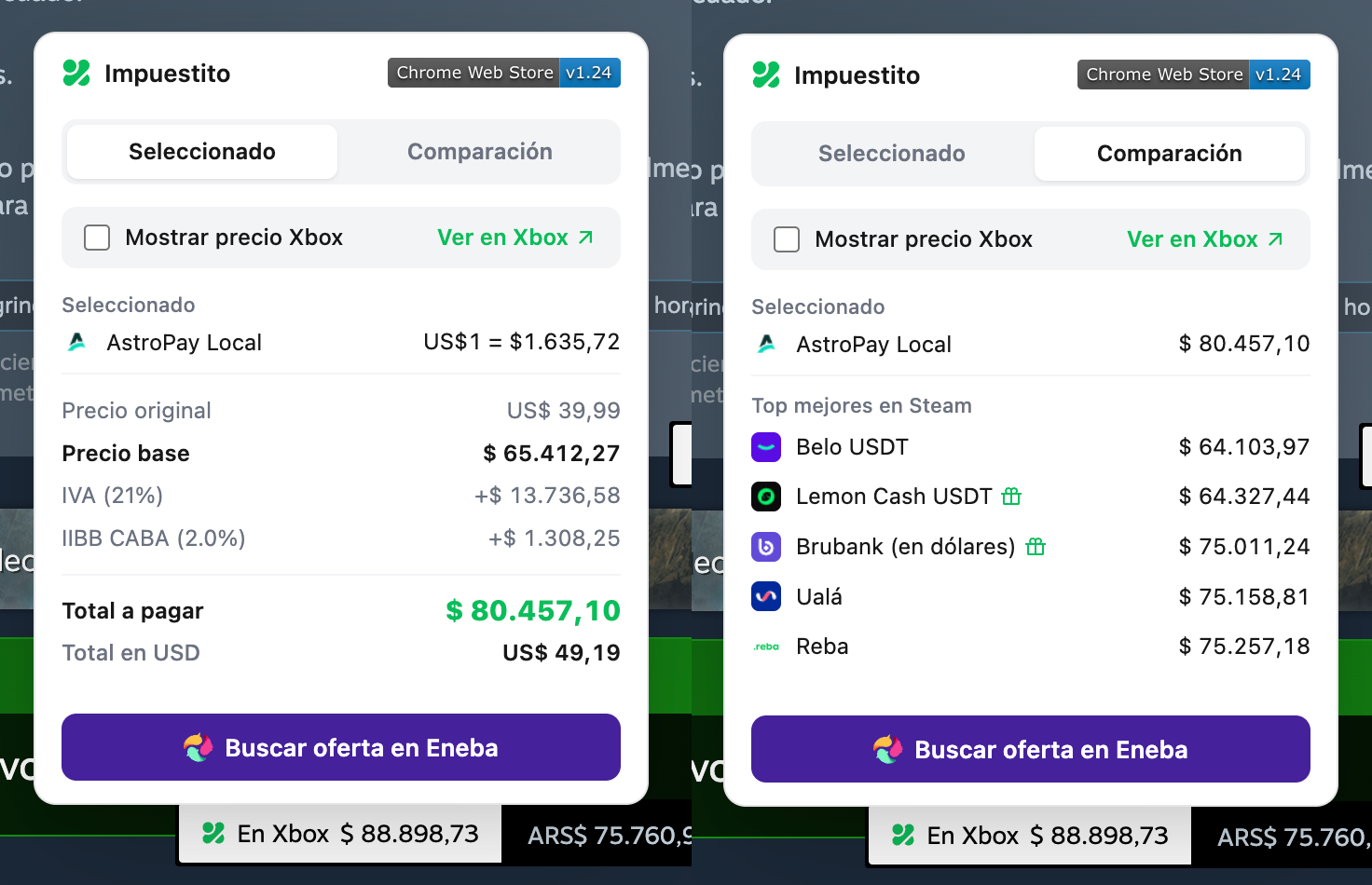
Task: Click Precio base label
Action: pyautogui.click(x=126, y=454)
